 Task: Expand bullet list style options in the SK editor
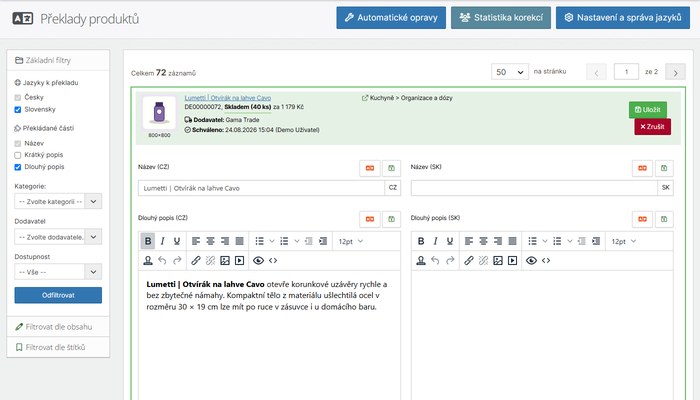point(545,242)
